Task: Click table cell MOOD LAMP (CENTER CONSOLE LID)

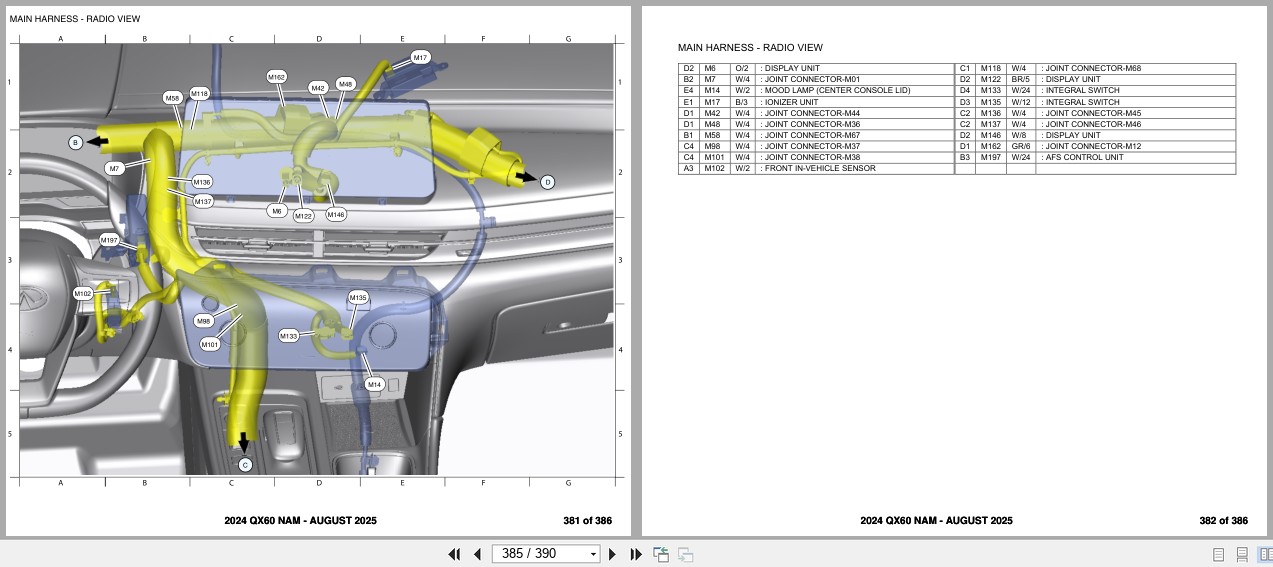Action: [x=855, y=91]
